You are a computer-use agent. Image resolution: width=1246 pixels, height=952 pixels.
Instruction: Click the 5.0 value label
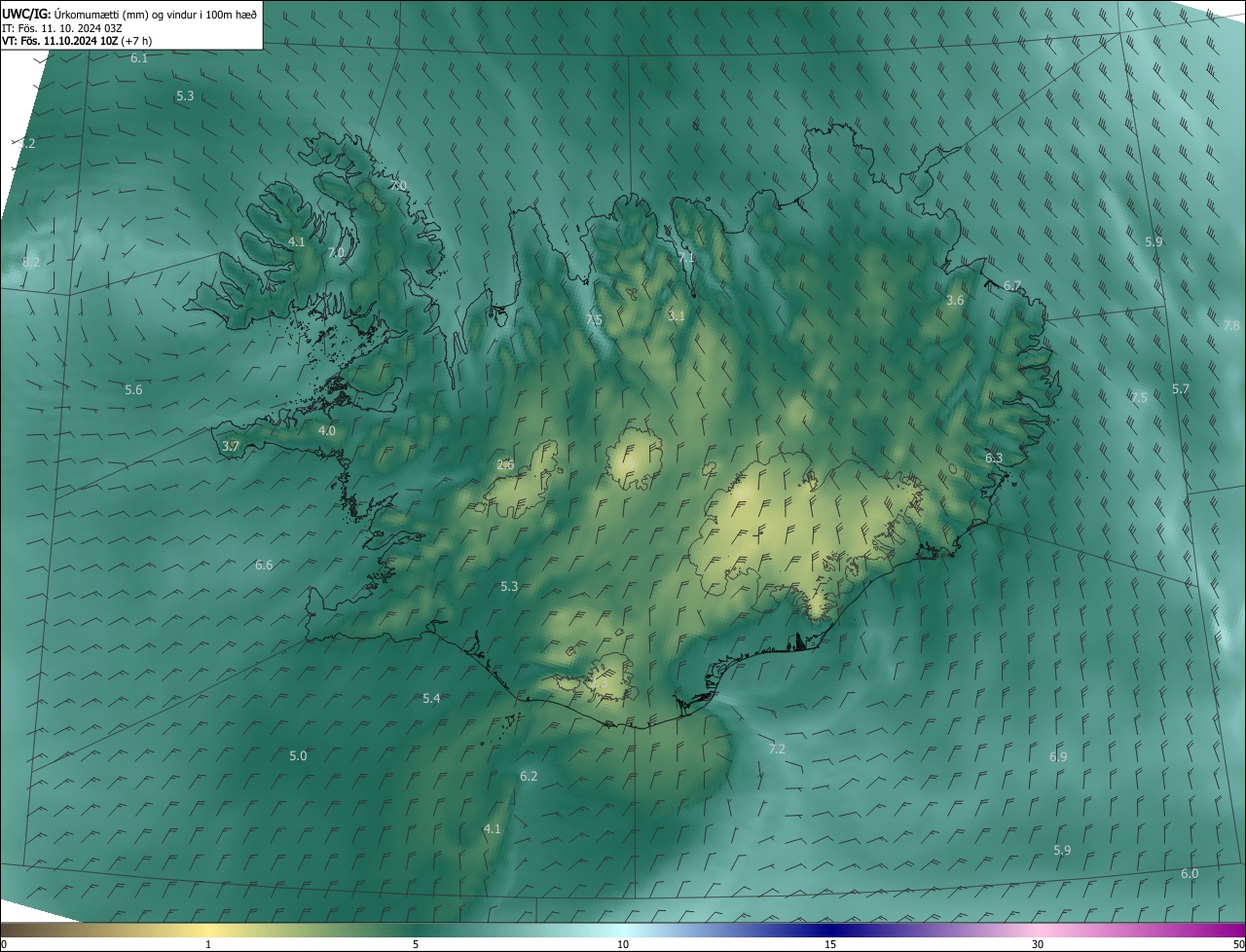point(298,756)
